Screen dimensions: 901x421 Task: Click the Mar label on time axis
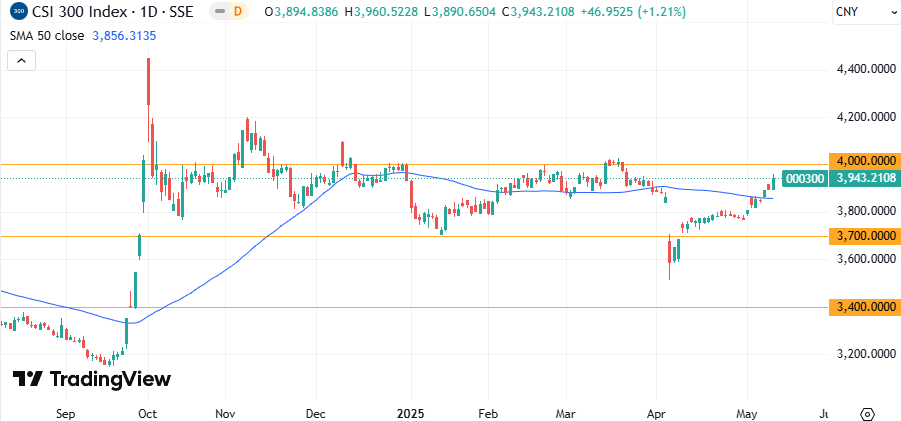point(566,412)
